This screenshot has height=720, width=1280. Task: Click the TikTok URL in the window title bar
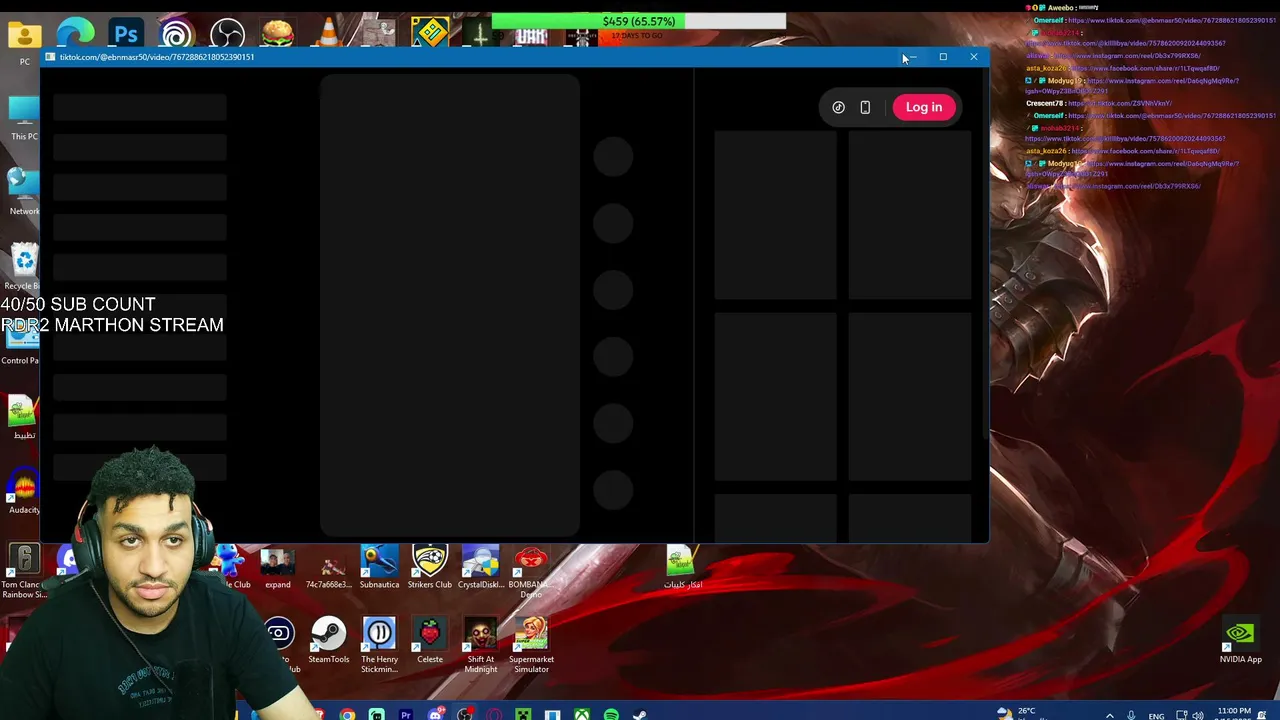coord(157,57)
